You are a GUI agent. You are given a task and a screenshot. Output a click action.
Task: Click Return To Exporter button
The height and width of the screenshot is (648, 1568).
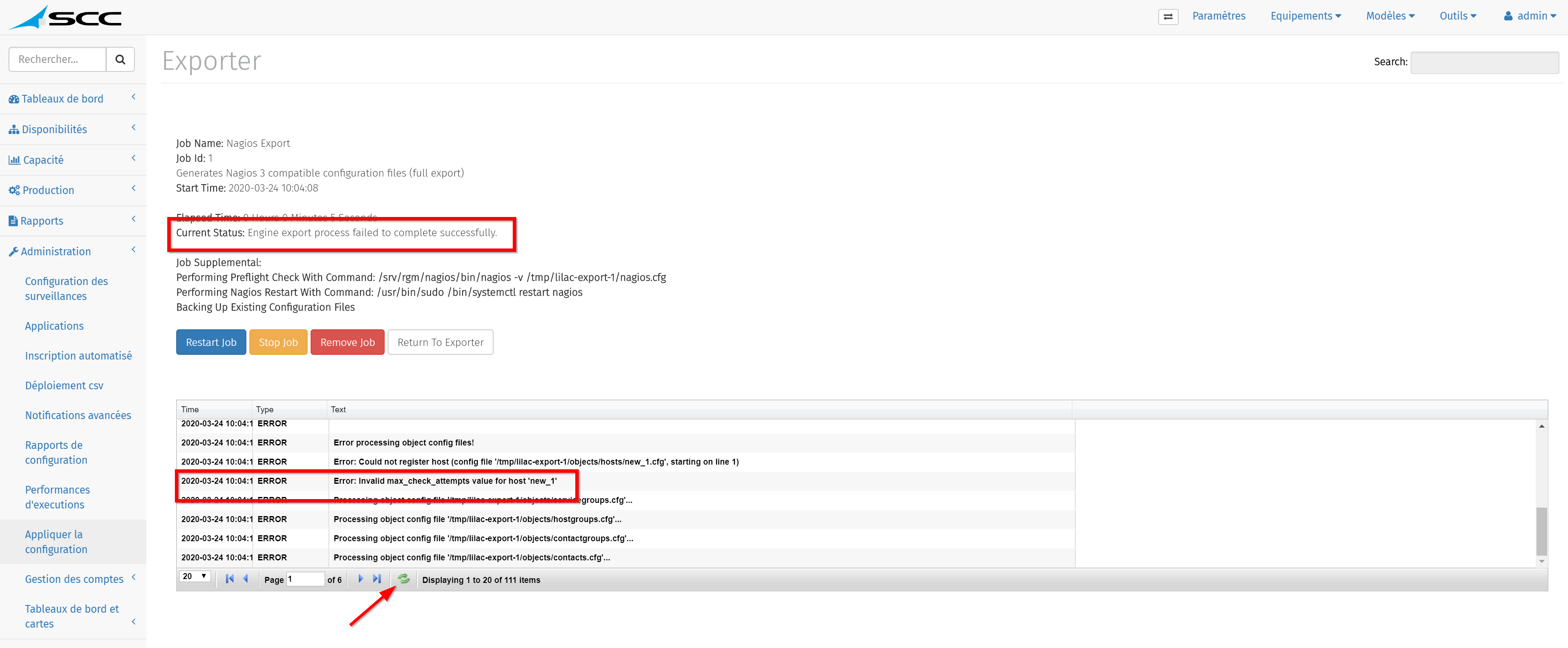point(440,342)
